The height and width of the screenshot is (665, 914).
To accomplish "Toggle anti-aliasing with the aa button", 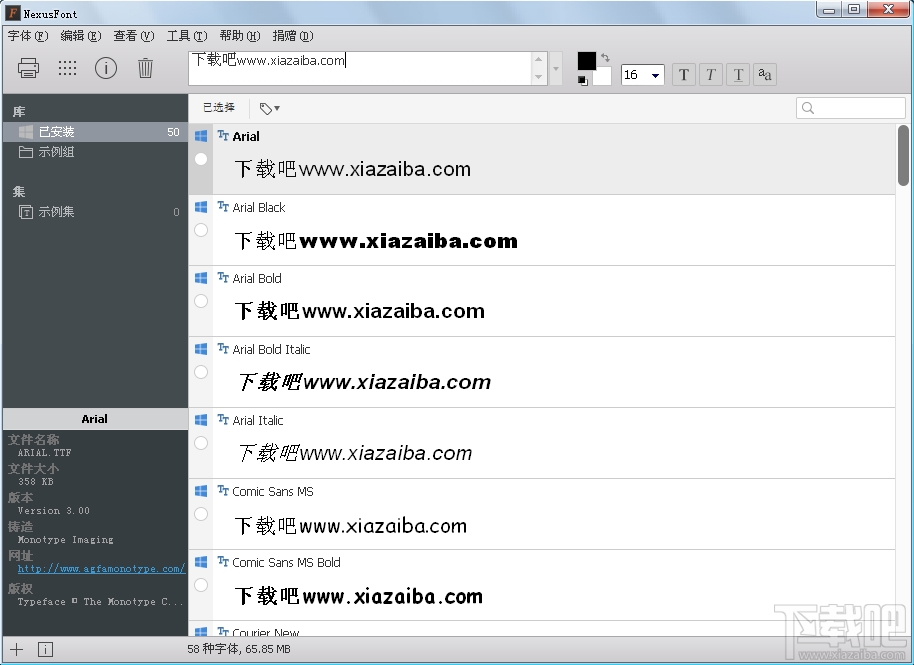I will tap(765, 75).
